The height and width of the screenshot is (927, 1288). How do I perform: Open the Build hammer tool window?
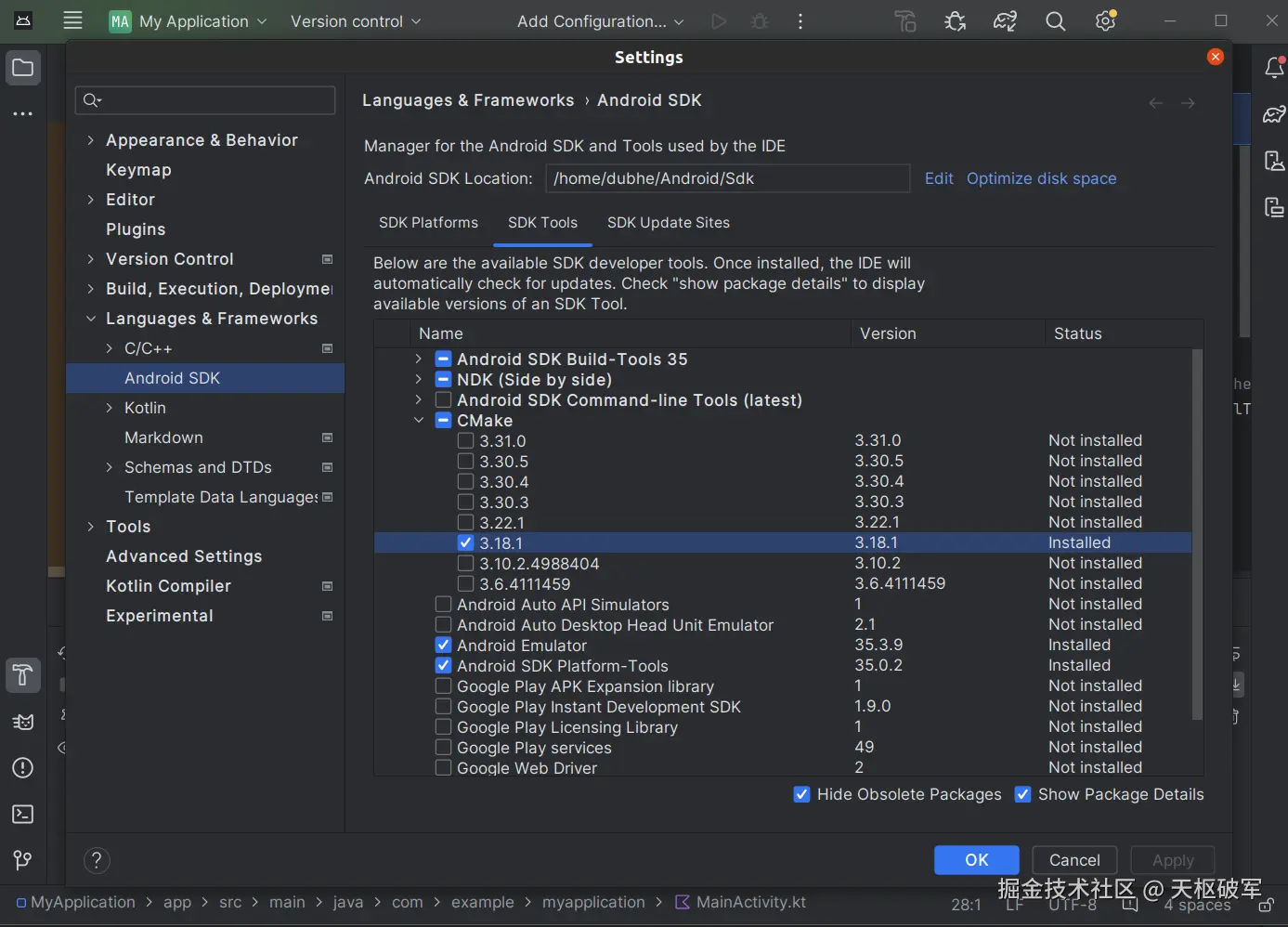[23, 675]
